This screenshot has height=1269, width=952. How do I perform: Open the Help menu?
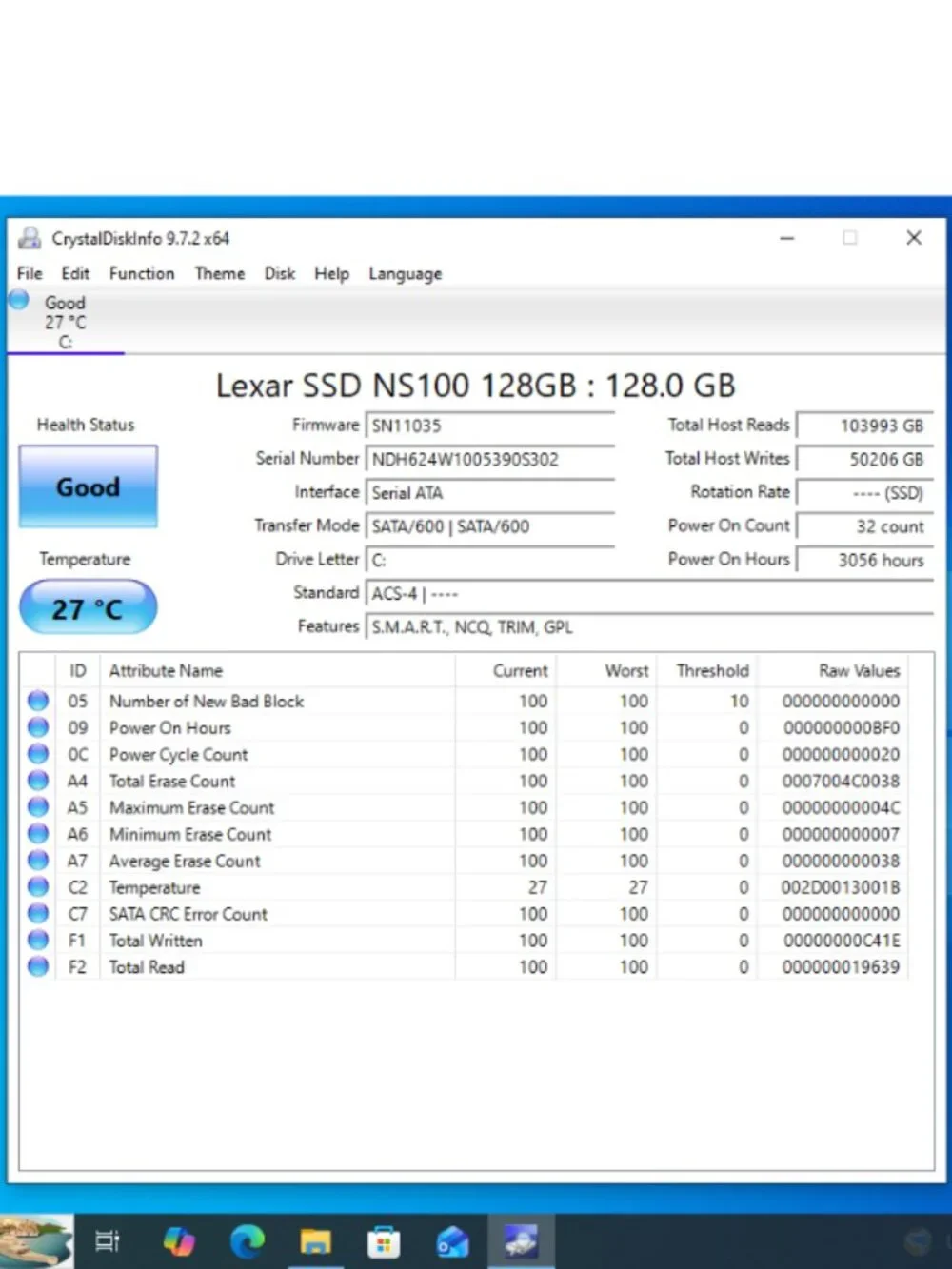coord(332,273)
